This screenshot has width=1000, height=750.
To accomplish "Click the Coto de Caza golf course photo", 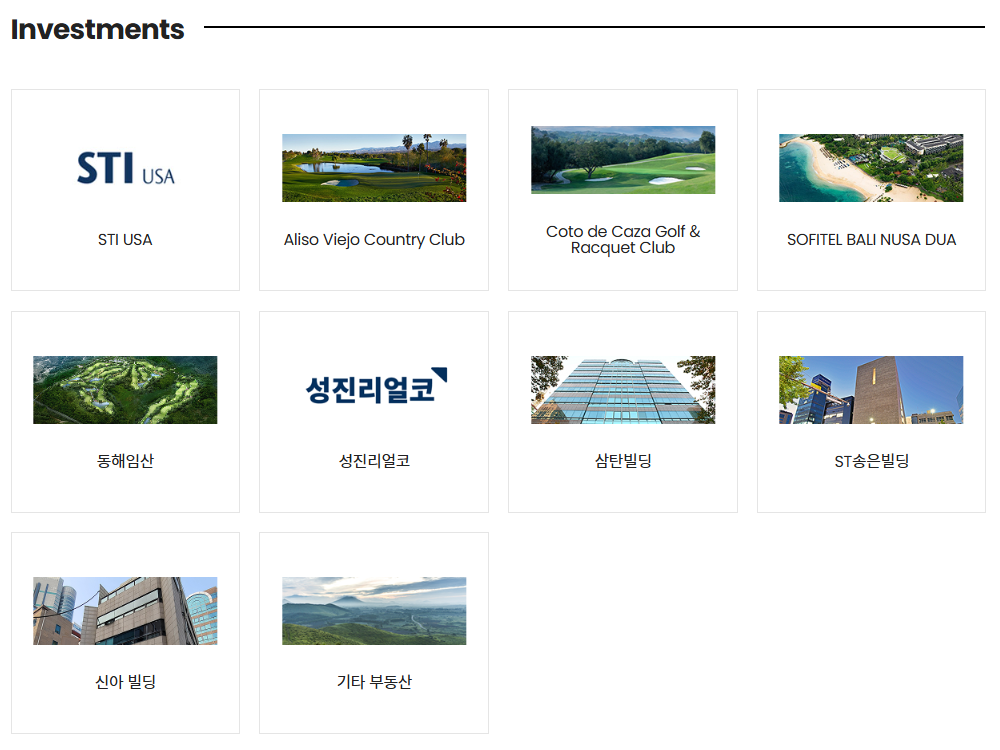I will pos(623,160).
